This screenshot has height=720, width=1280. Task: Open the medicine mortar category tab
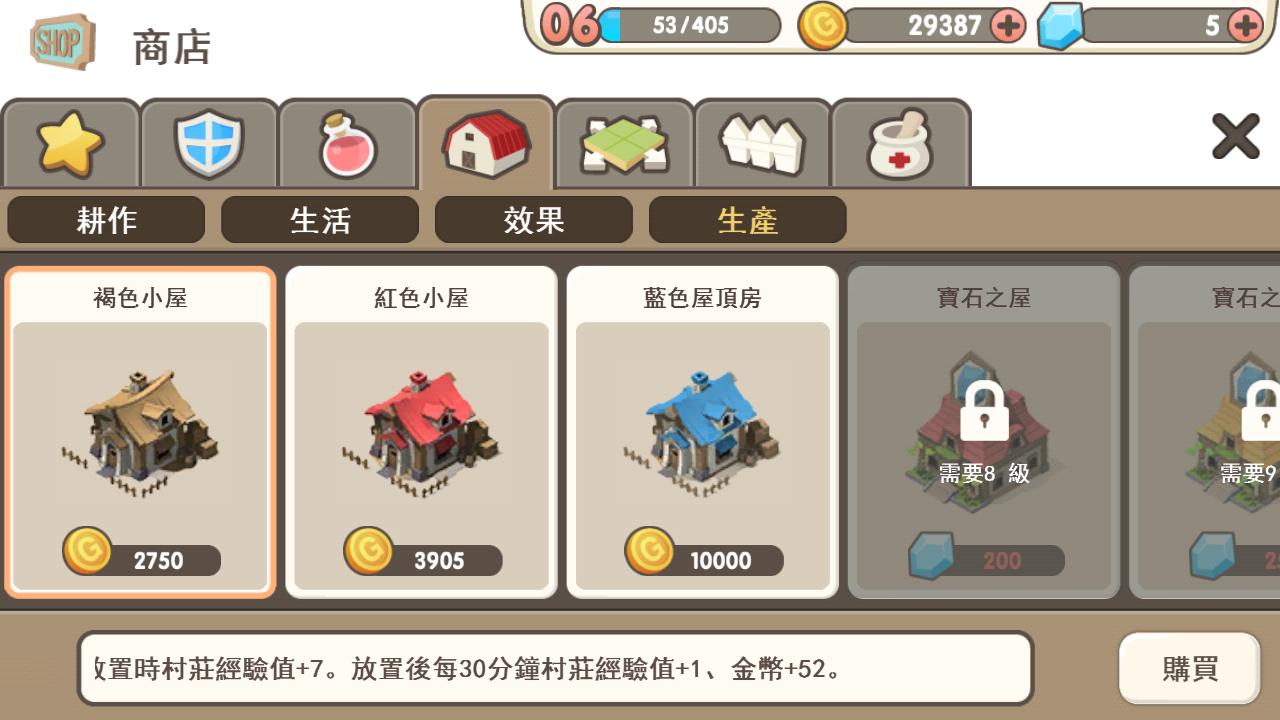coord(900,143)
